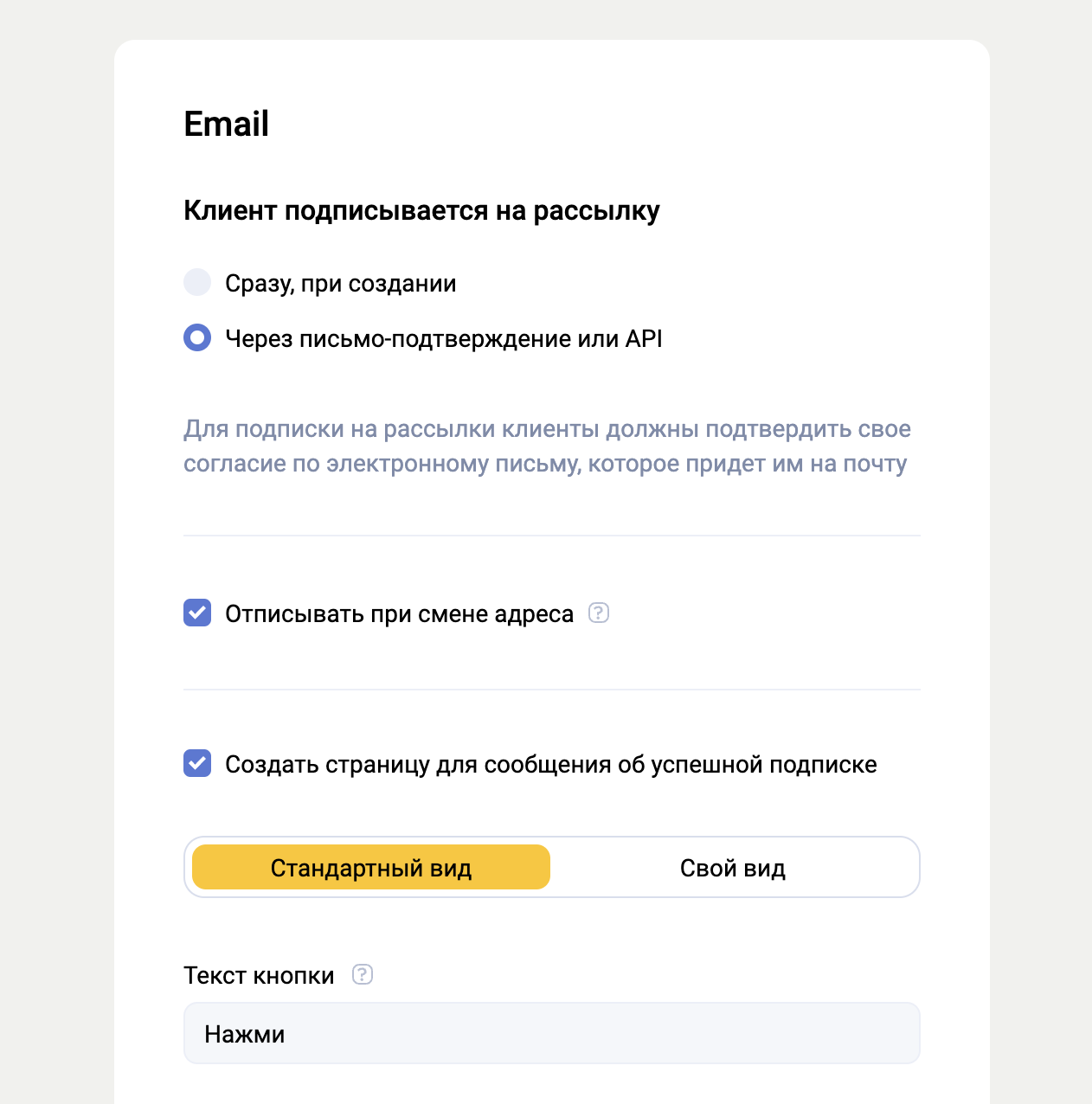The image size is (1092, 1104).
Task: Disable the "Создать страницу для сообщения" checkbox
Action: 197,764
